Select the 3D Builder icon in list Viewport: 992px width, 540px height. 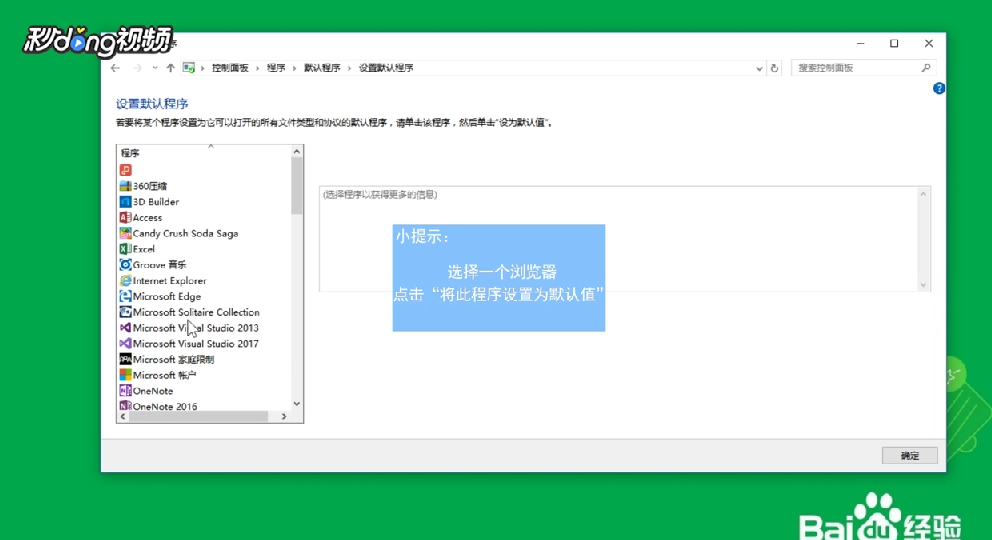pyautogui.click(x=125, y=202)
